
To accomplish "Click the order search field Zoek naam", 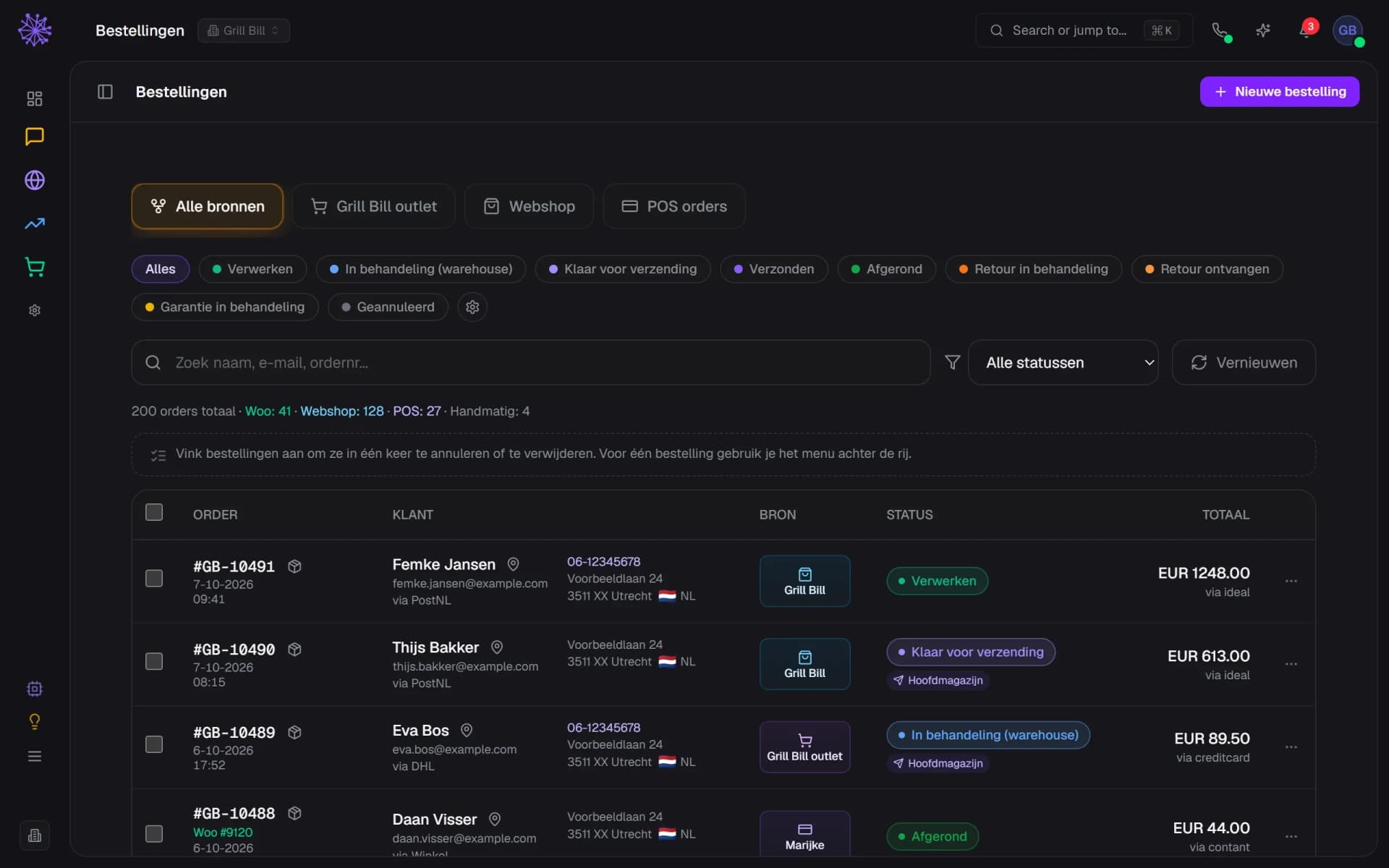I will point(530,362).
